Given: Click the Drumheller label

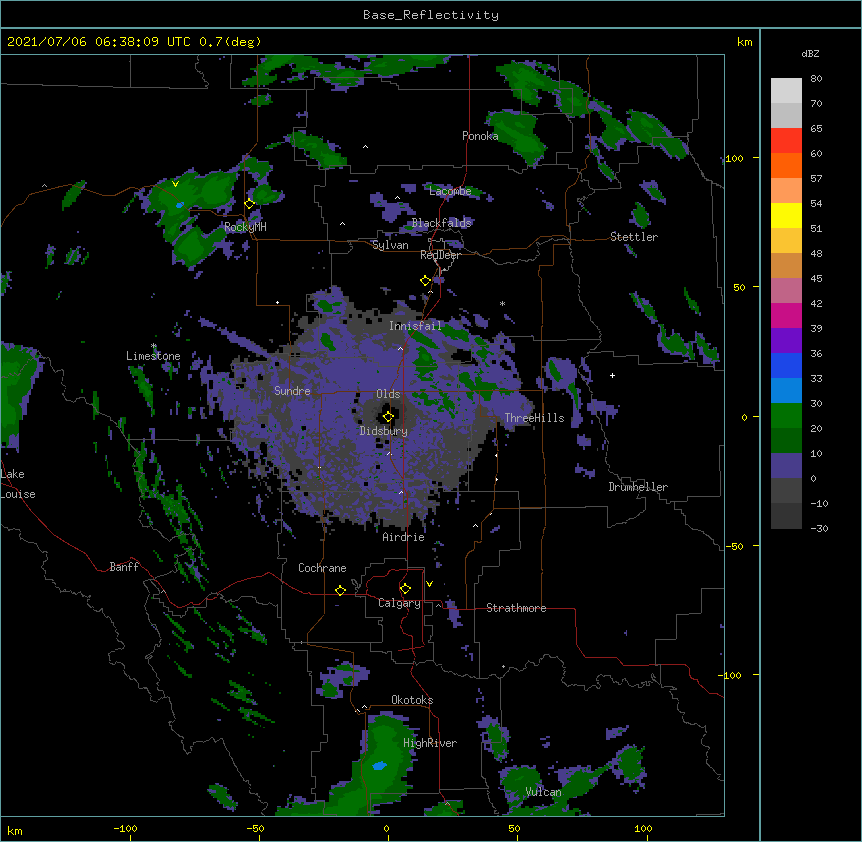Looking at the screenshot, I should click(x=638, y=487).
